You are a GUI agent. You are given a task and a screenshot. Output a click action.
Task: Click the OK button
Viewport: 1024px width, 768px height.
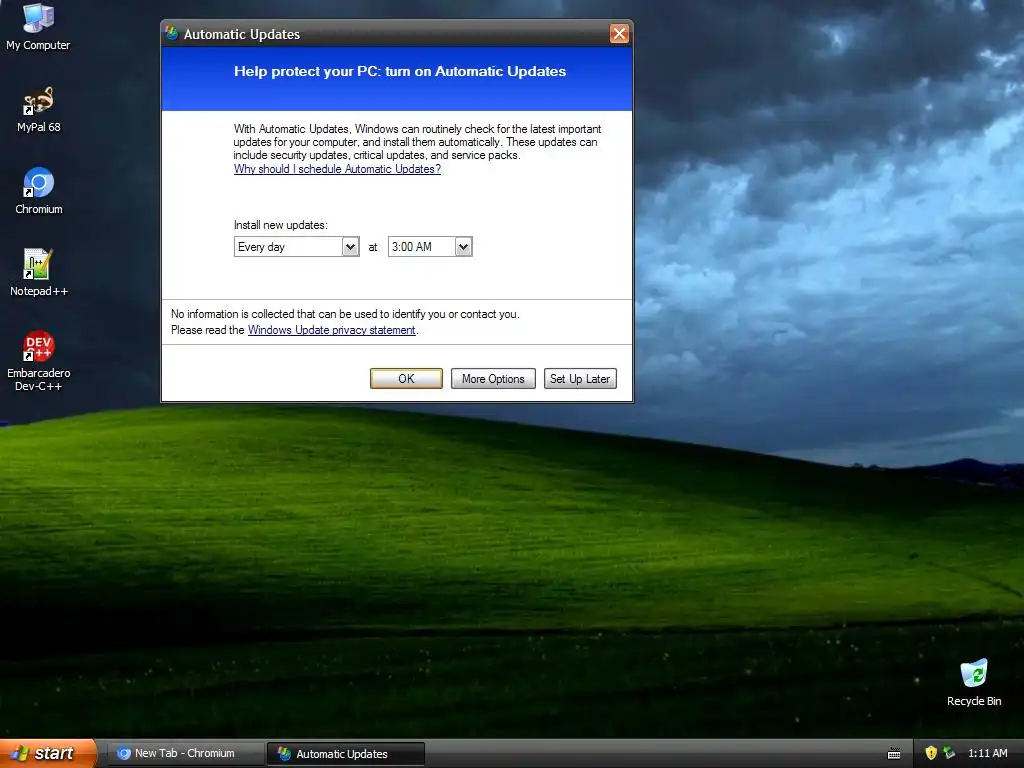(x=406, y=379)
